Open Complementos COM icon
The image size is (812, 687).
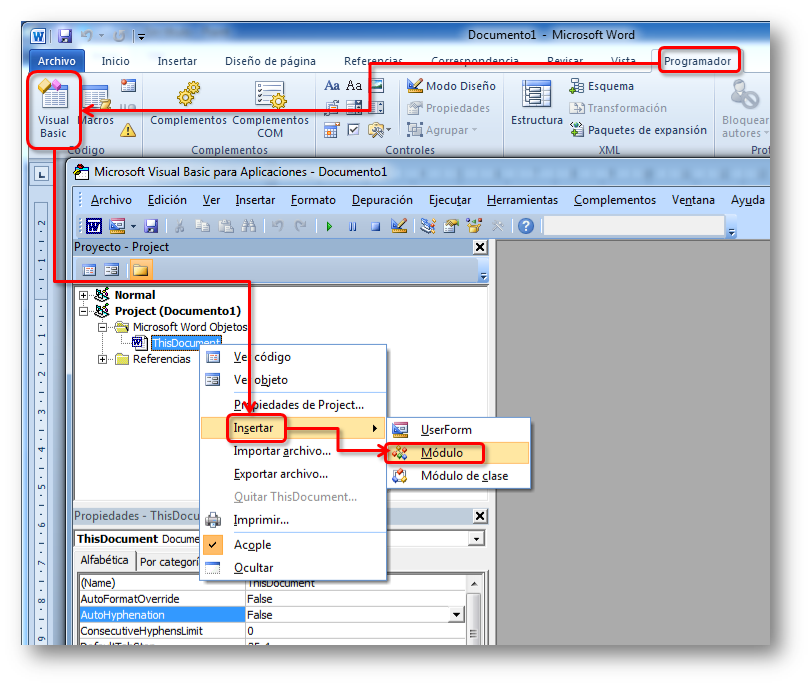coord(270,94)
